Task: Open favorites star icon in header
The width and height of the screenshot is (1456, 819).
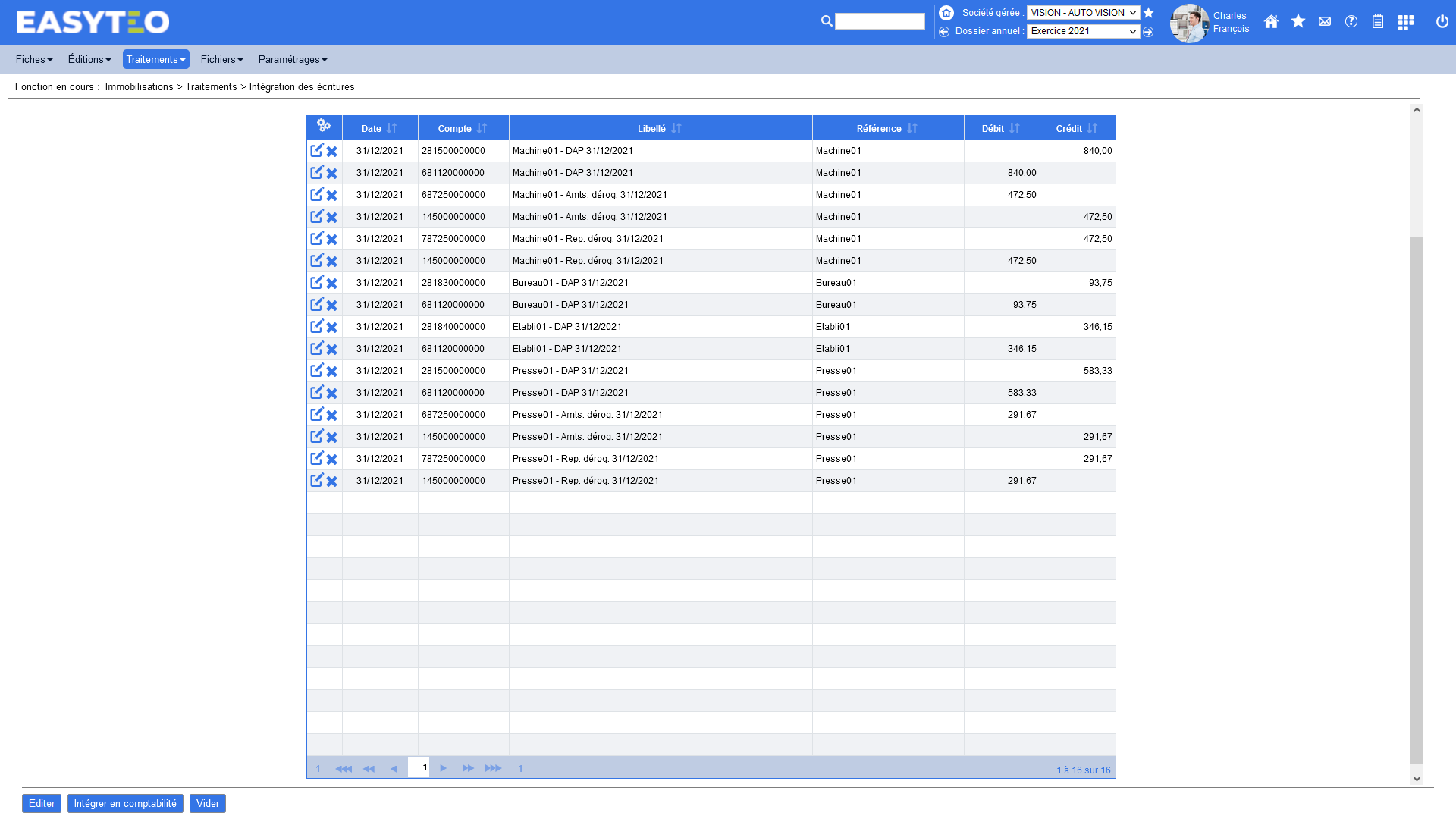Action: [x=1298, y=22]
